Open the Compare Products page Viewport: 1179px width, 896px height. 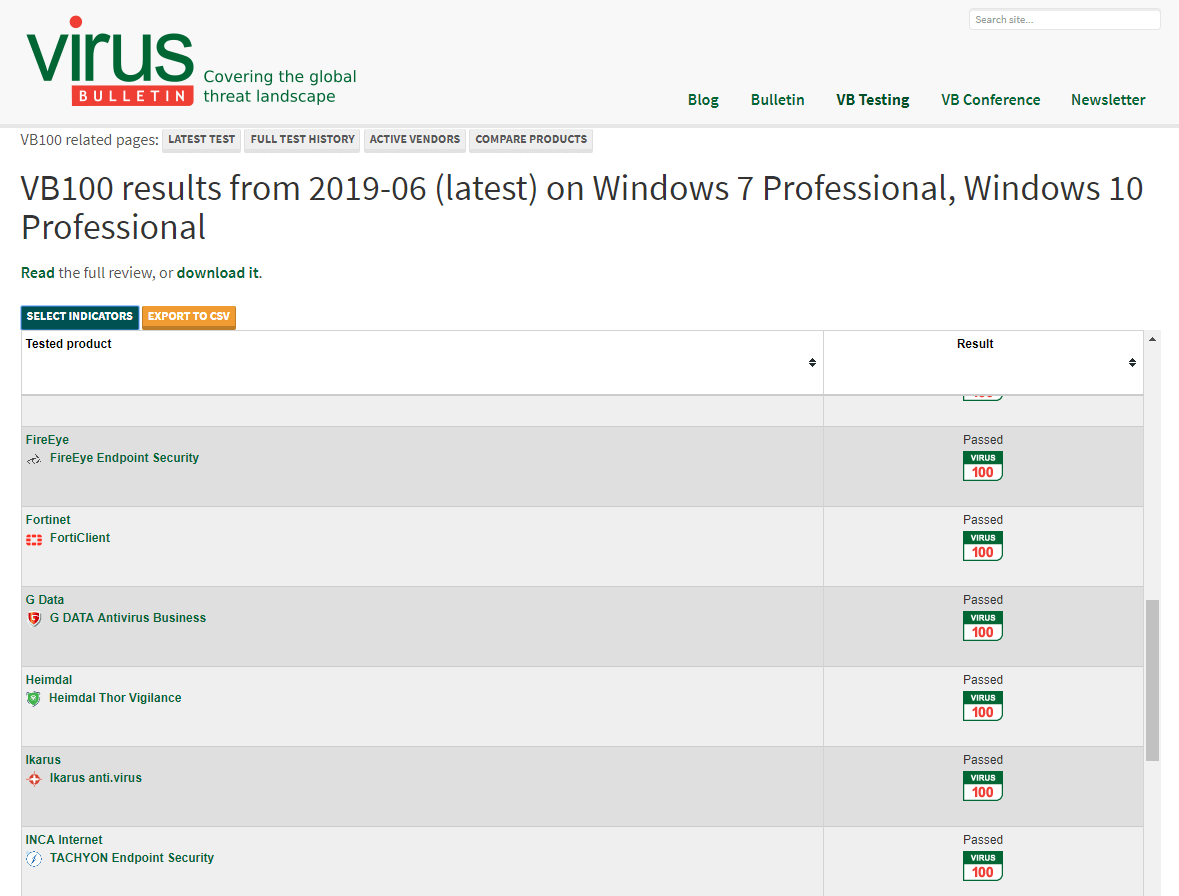point(531,140)
